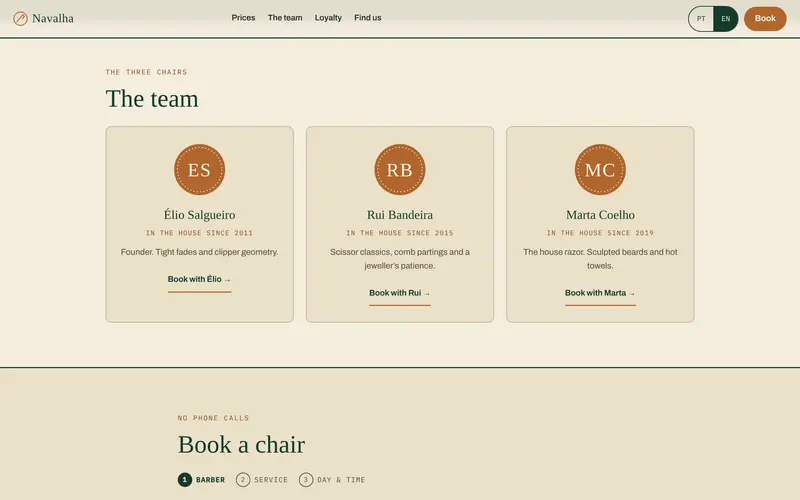Click the name Rui Bandeira
This screenshot has height=500, width=800.
(x=399, y=215)
